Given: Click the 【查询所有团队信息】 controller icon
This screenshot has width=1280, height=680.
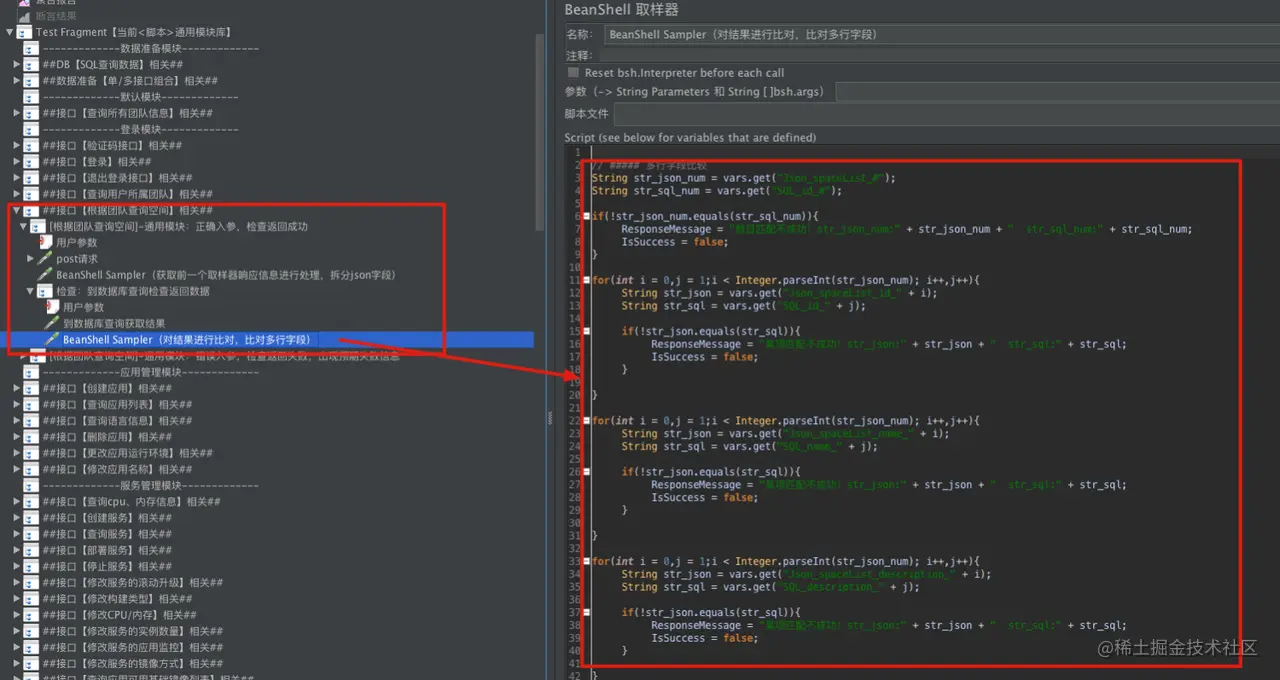Looking at the screenshot, I should tap(32, 113).
